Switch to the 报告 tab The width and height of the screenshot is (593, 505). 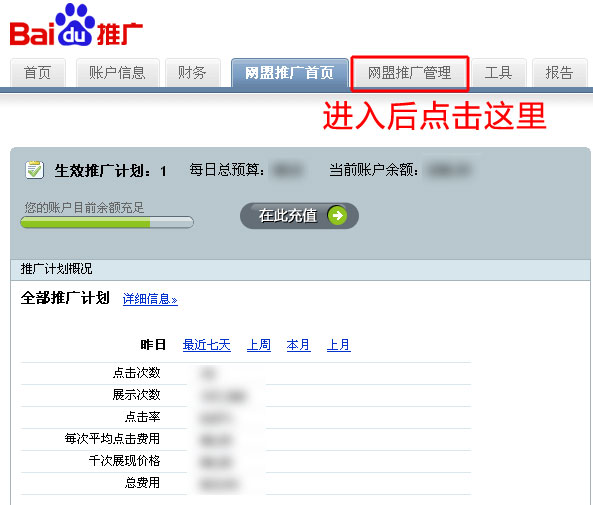[x=559, y=73]
